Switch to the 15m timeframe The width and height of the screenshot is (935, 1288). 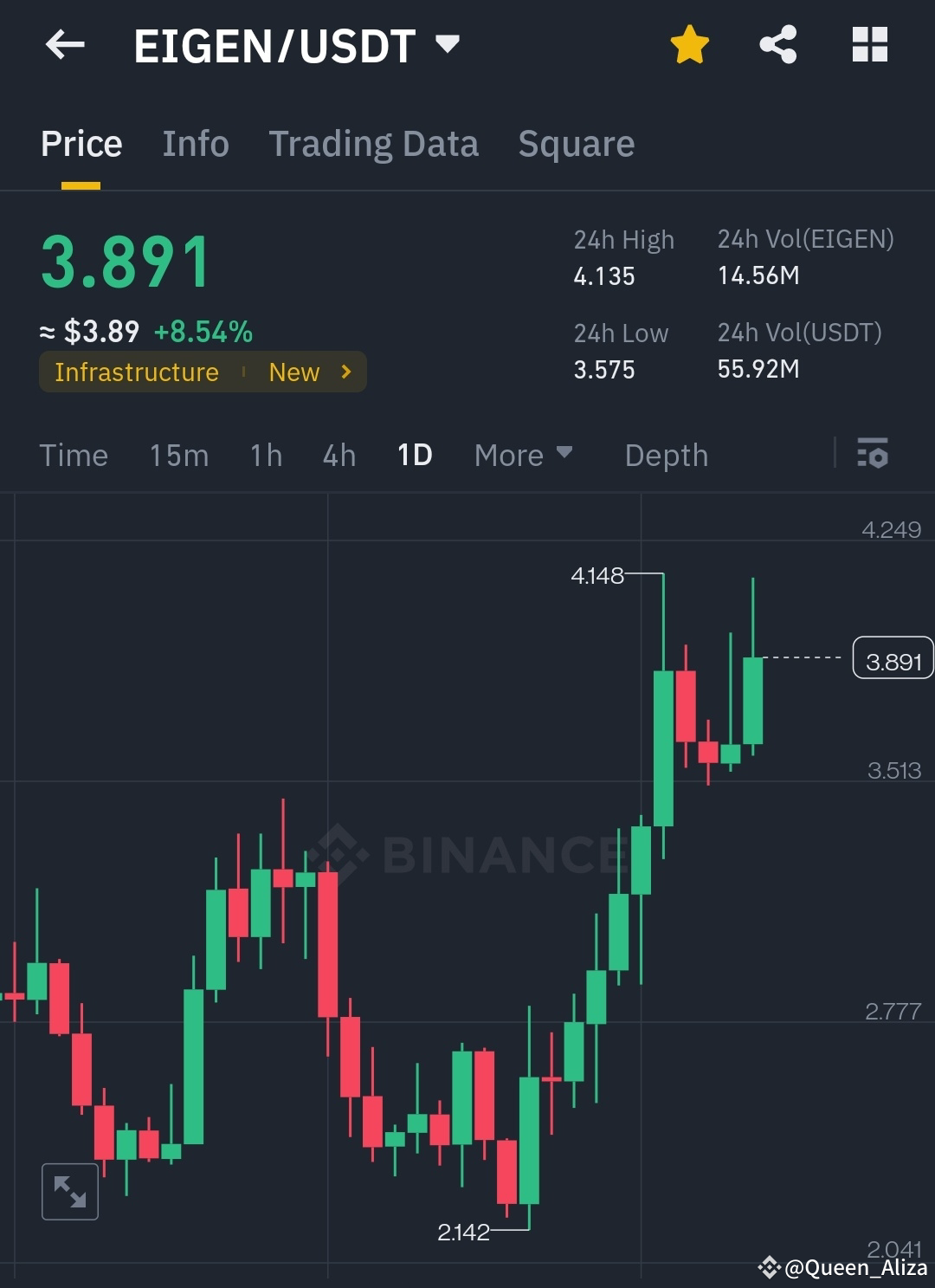point(179,454)
